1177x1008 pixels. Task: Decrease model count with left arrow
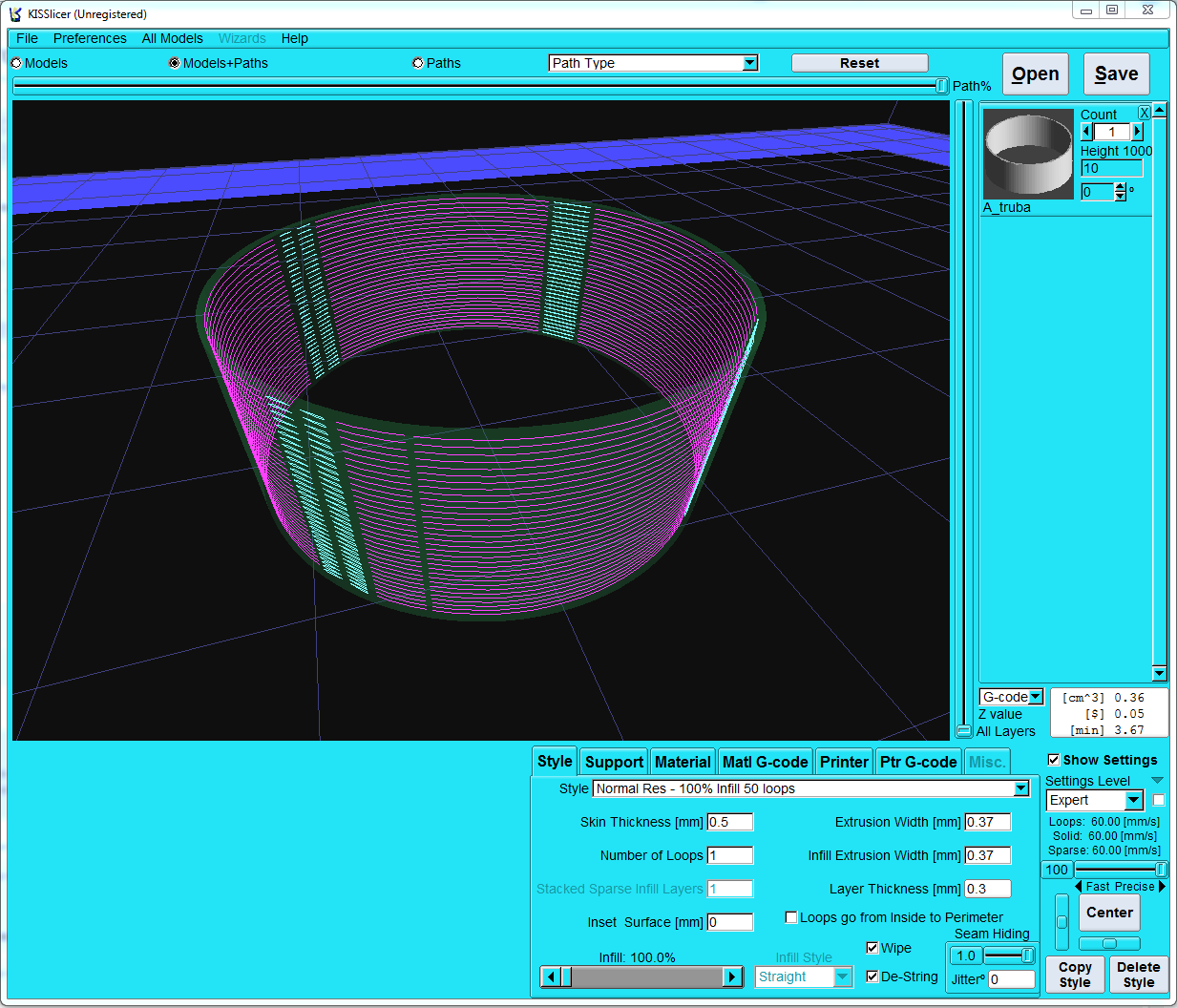pos(1086,132)
